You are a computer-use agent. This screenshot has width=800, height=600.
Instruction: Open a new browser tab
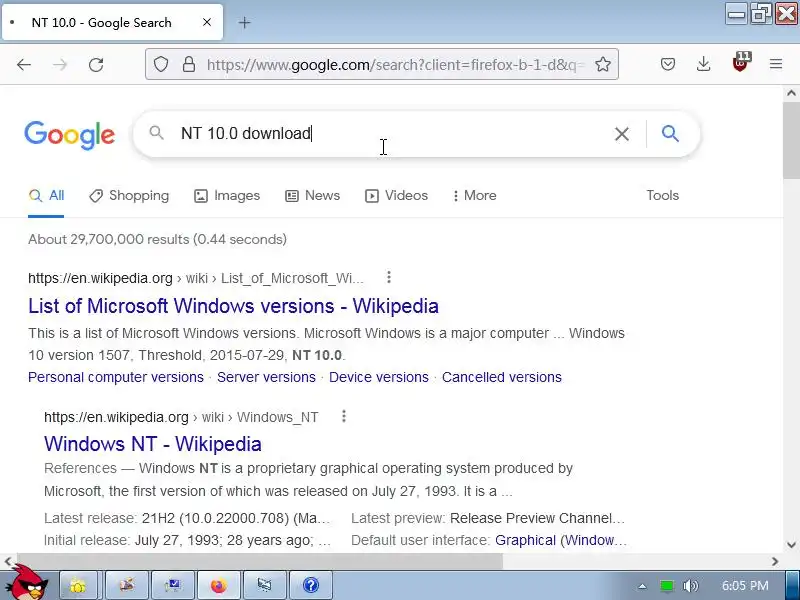coord(244,22)
